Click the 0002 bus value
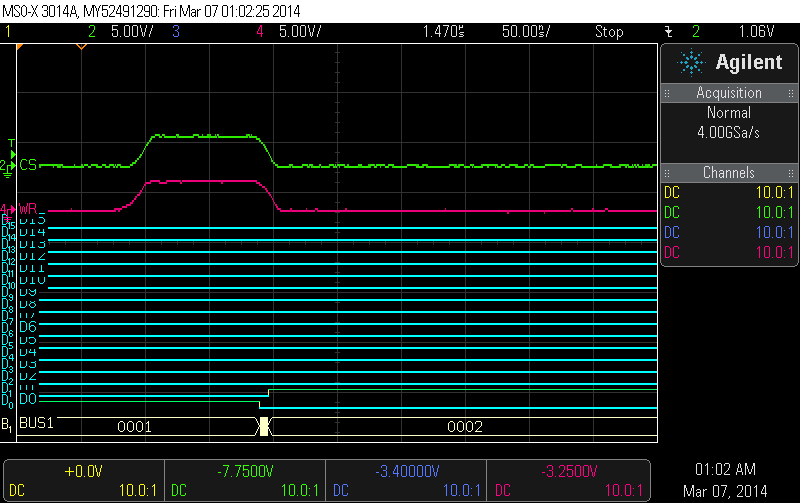The image size is (800, 503). (465, 426)
